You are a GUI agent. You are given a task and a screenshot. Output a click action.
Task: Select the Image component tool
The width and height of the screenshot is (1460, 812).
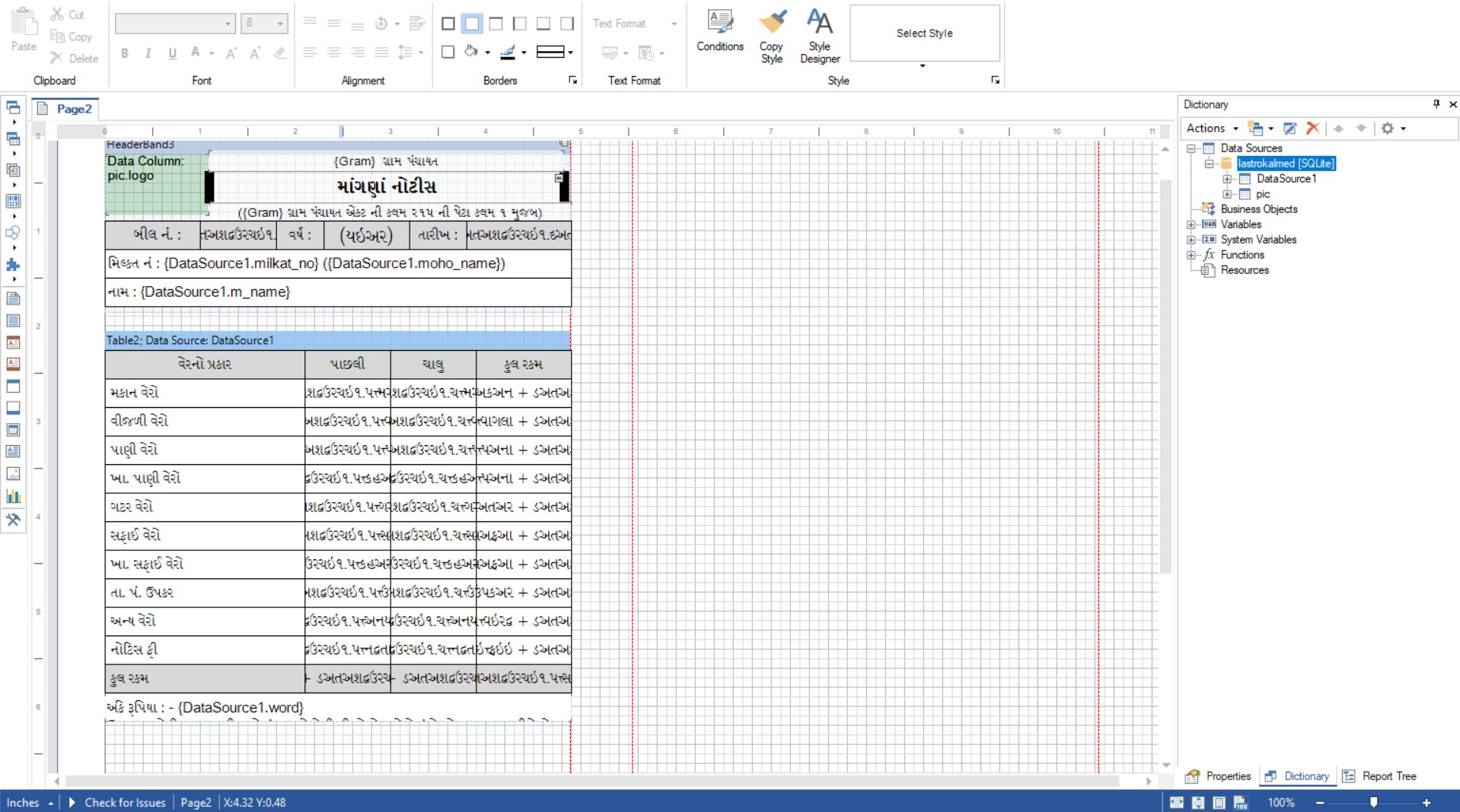tap(13, 473)
